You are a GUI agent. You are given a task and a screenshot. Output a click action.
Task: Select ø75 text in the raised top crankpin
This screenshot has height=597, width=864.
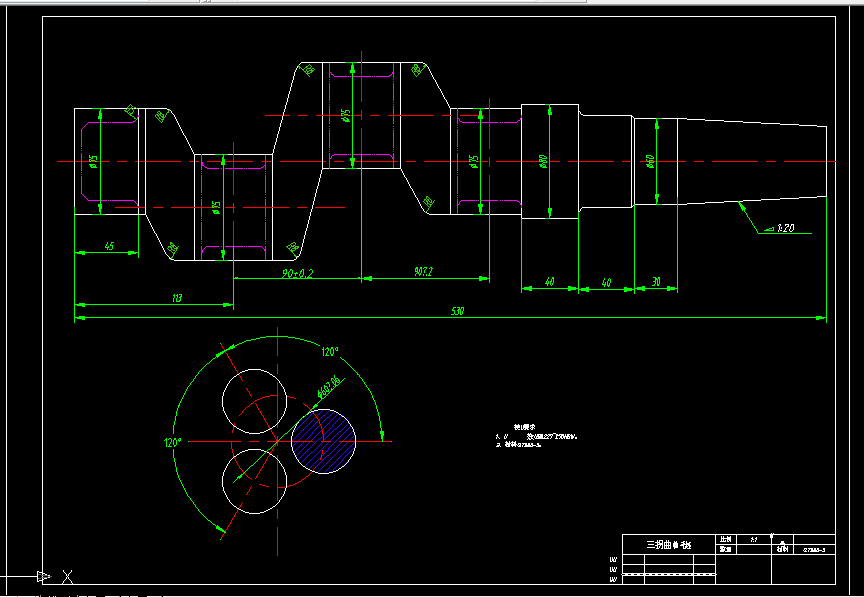tap(345, 115)
